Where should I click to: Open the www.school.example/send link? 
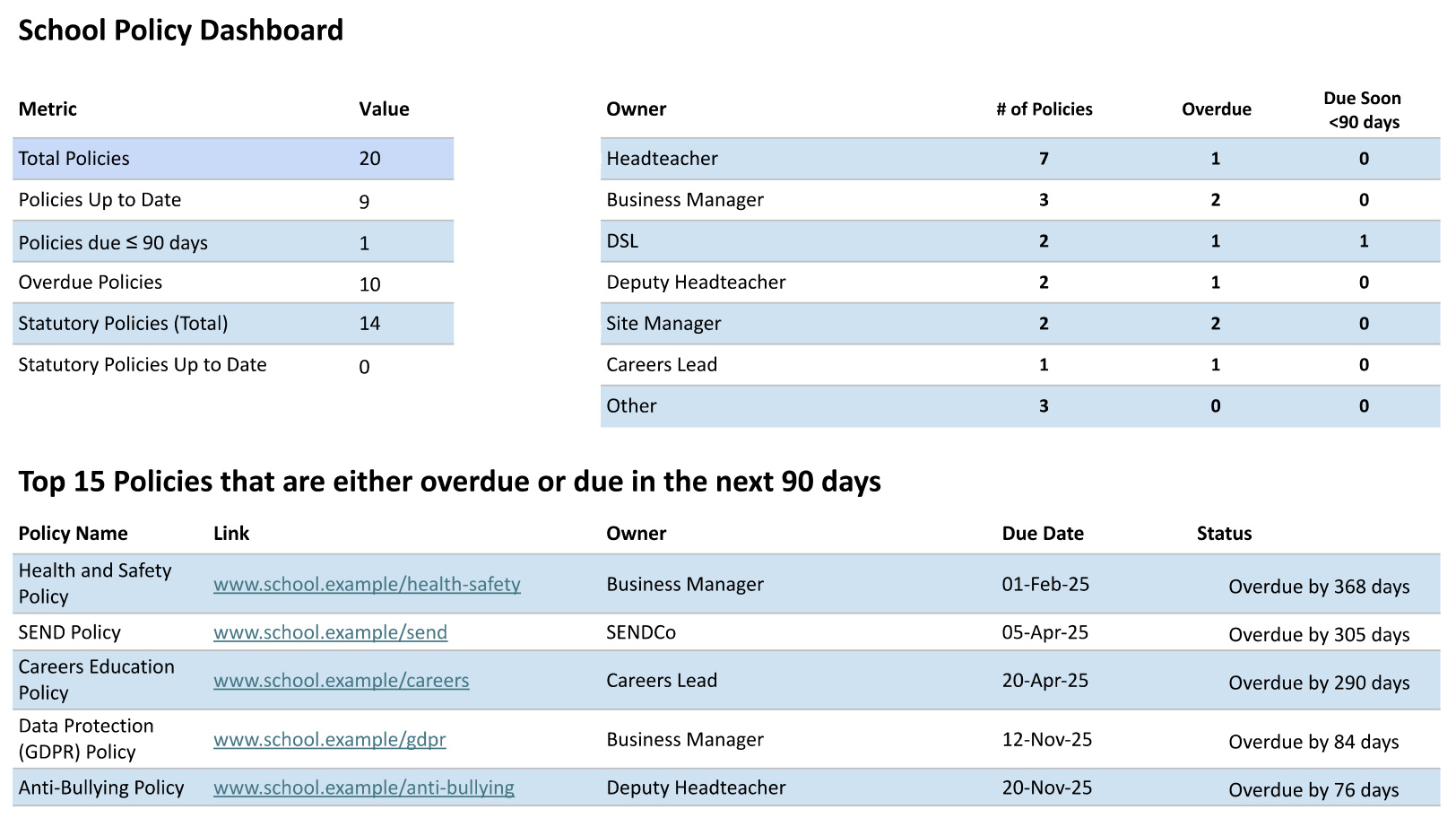click(330, 632)
